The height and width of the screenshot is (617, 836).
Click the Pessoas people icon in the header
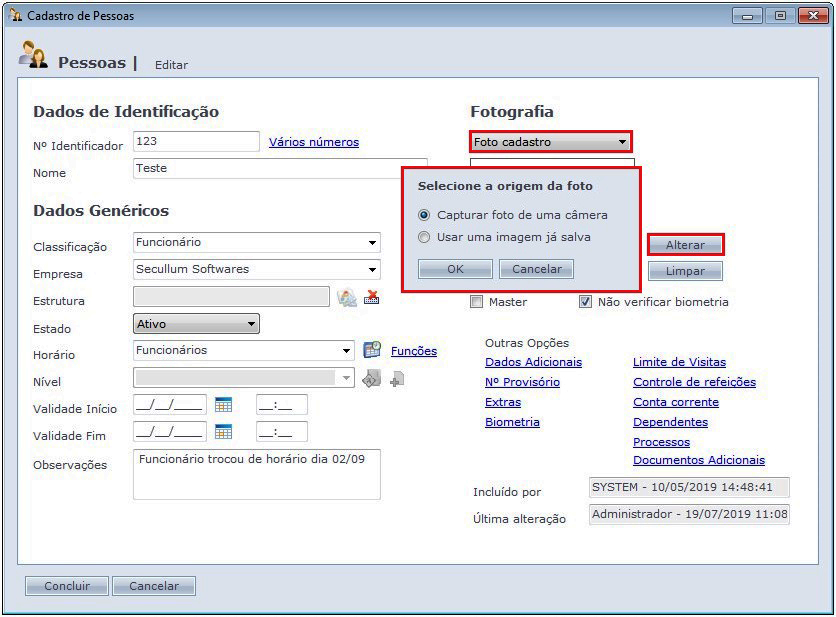click(34, 56)
